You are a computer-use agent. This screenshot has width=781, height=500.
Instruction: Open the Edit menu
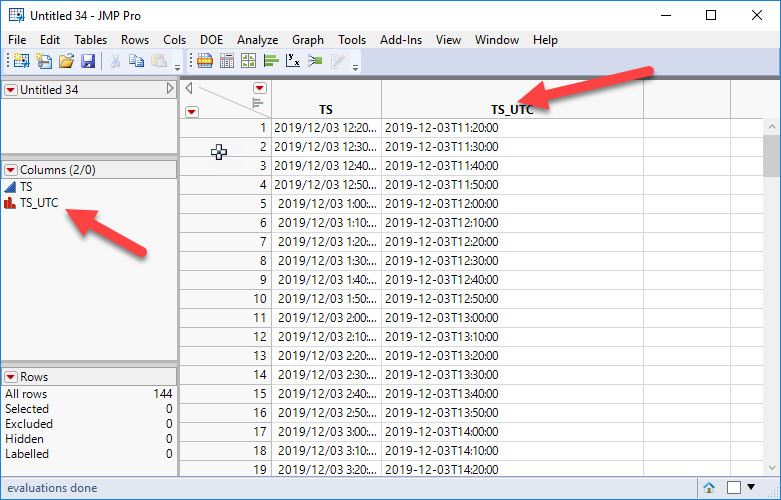pyautogui.click(x=50, y=40)
